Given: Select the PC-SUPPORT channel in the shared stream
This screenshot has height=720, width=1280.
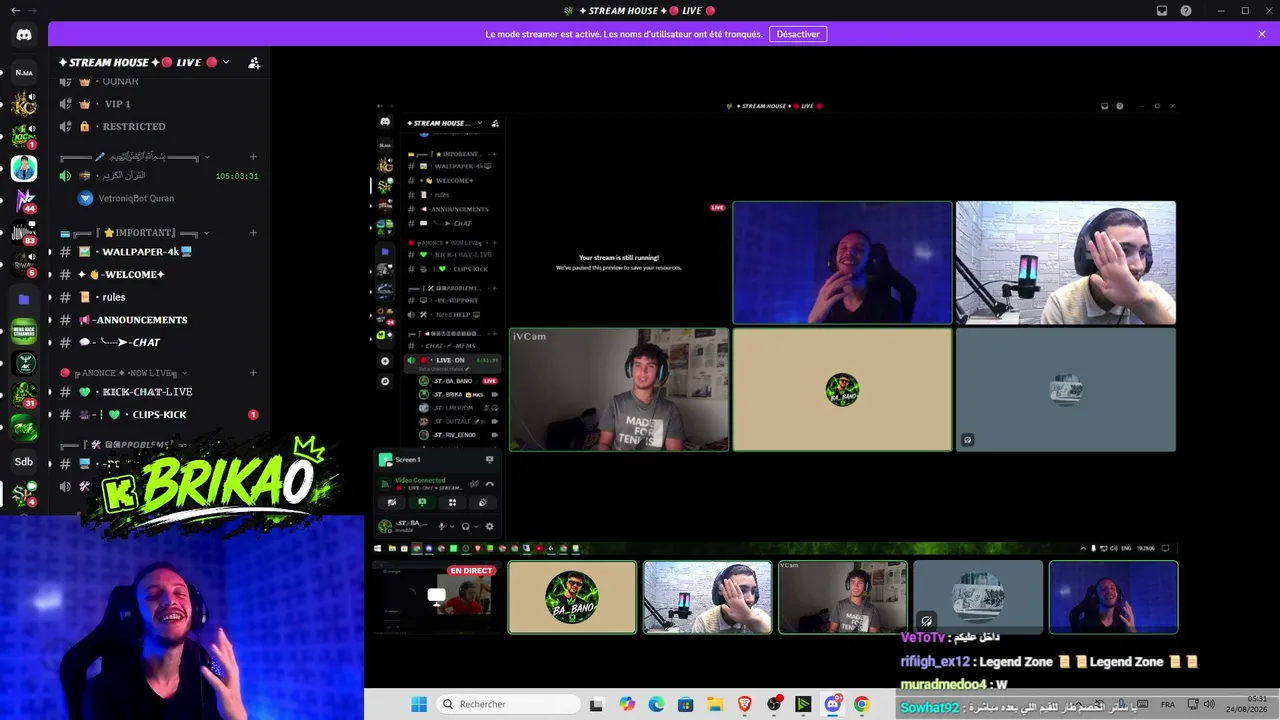Looking at the screenshot, I should pyautogui.click(x=452, y=301).
